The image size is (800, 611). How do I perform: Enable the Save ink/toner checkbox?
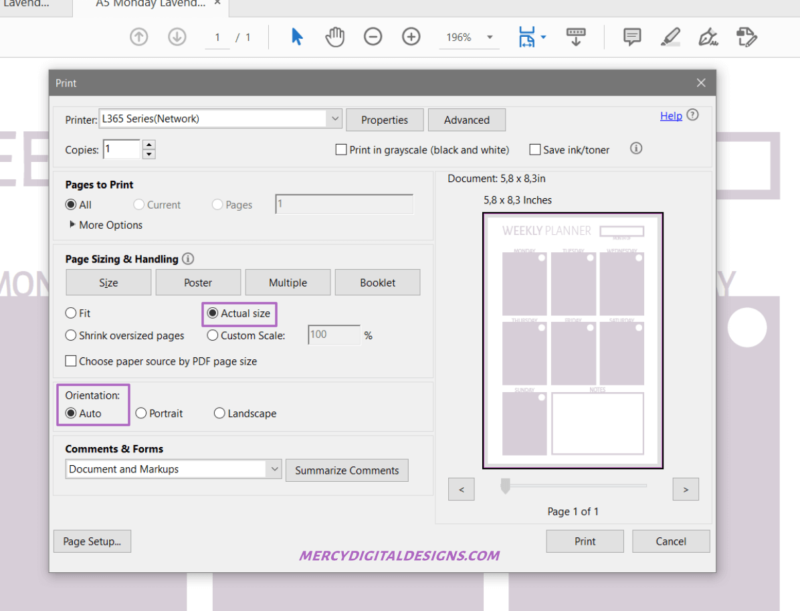tap(536, 149)
